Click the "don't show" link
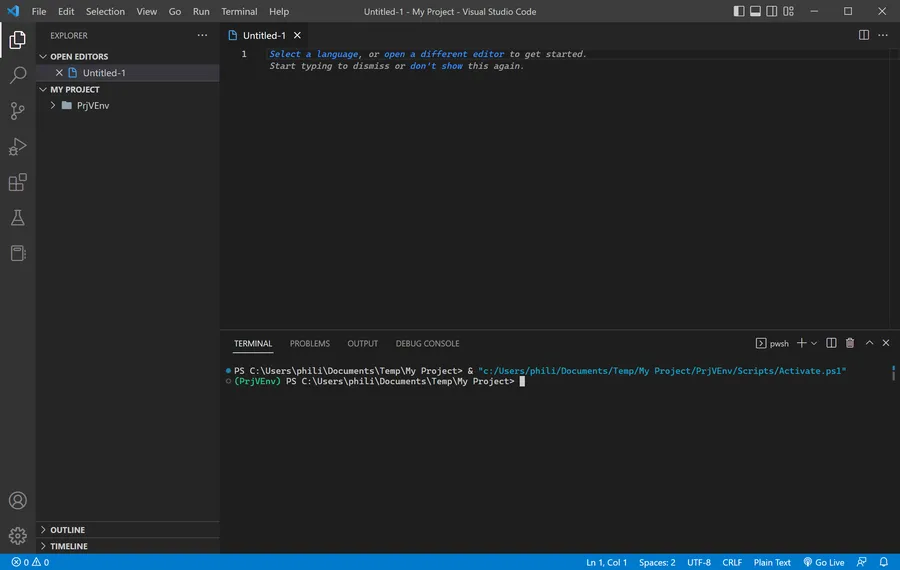The image size is (900, 570). pyautogui.click(x=436, y=66)
